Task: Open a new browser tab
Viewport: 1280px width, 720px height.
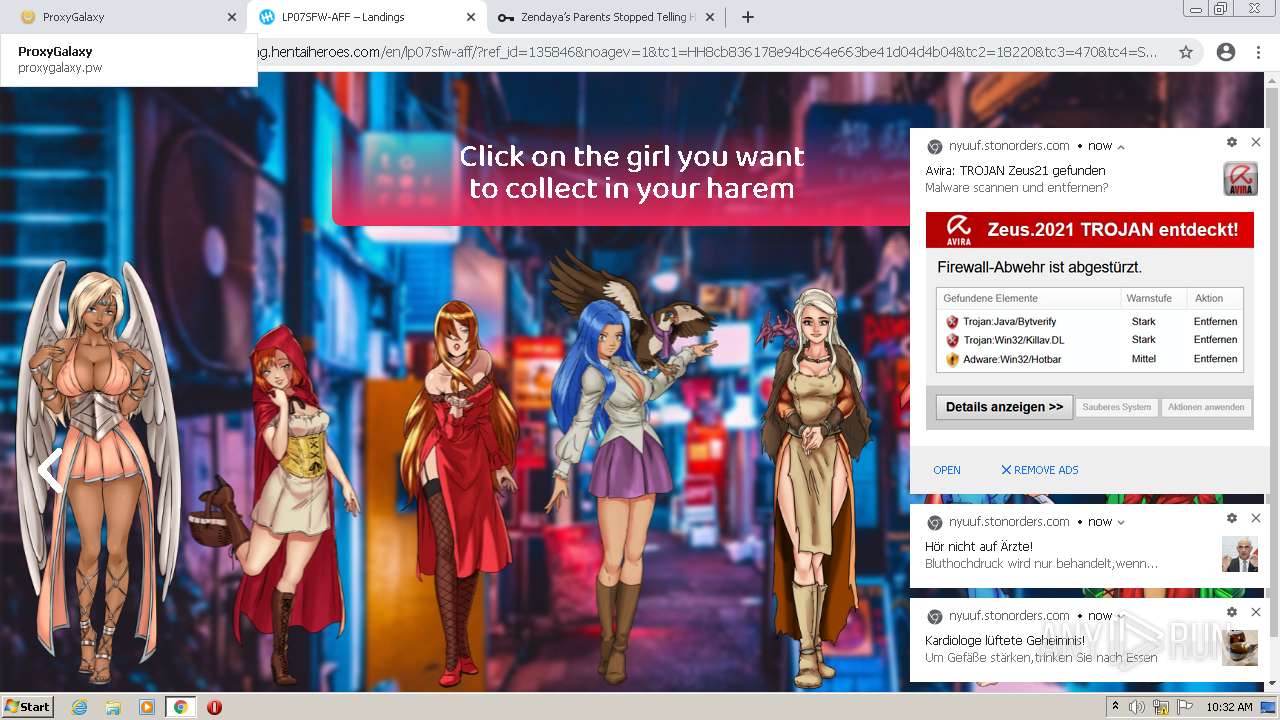Action: tap(747, 17)
